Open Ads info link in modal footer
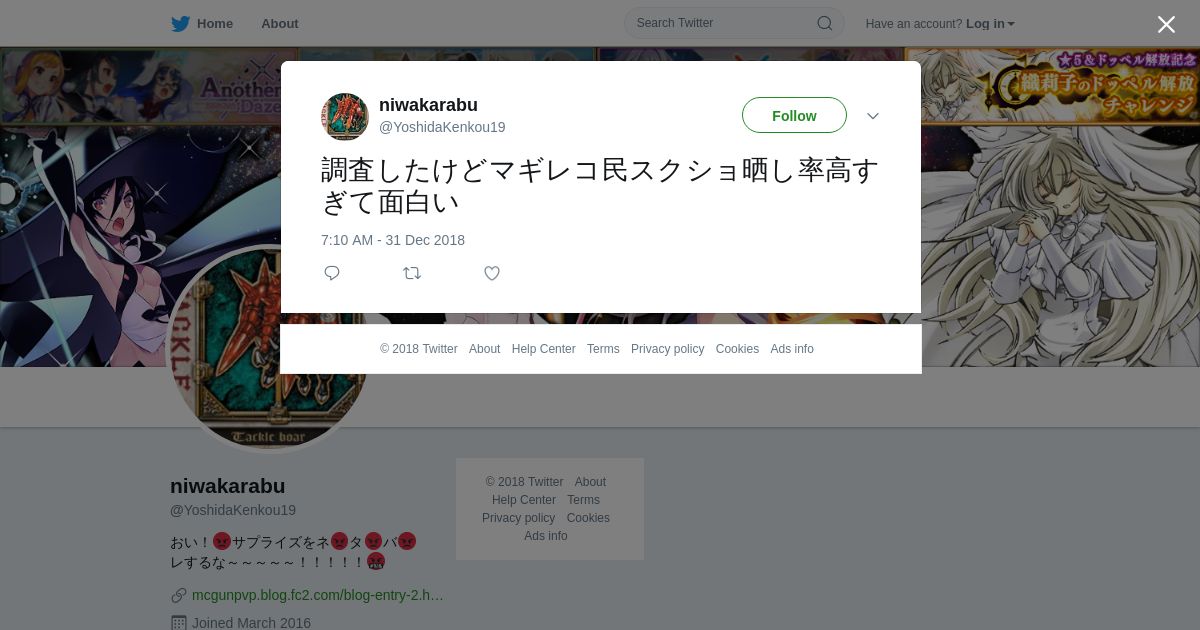Viewport: 1200px width, 630px height. click(x=792, y=349)
